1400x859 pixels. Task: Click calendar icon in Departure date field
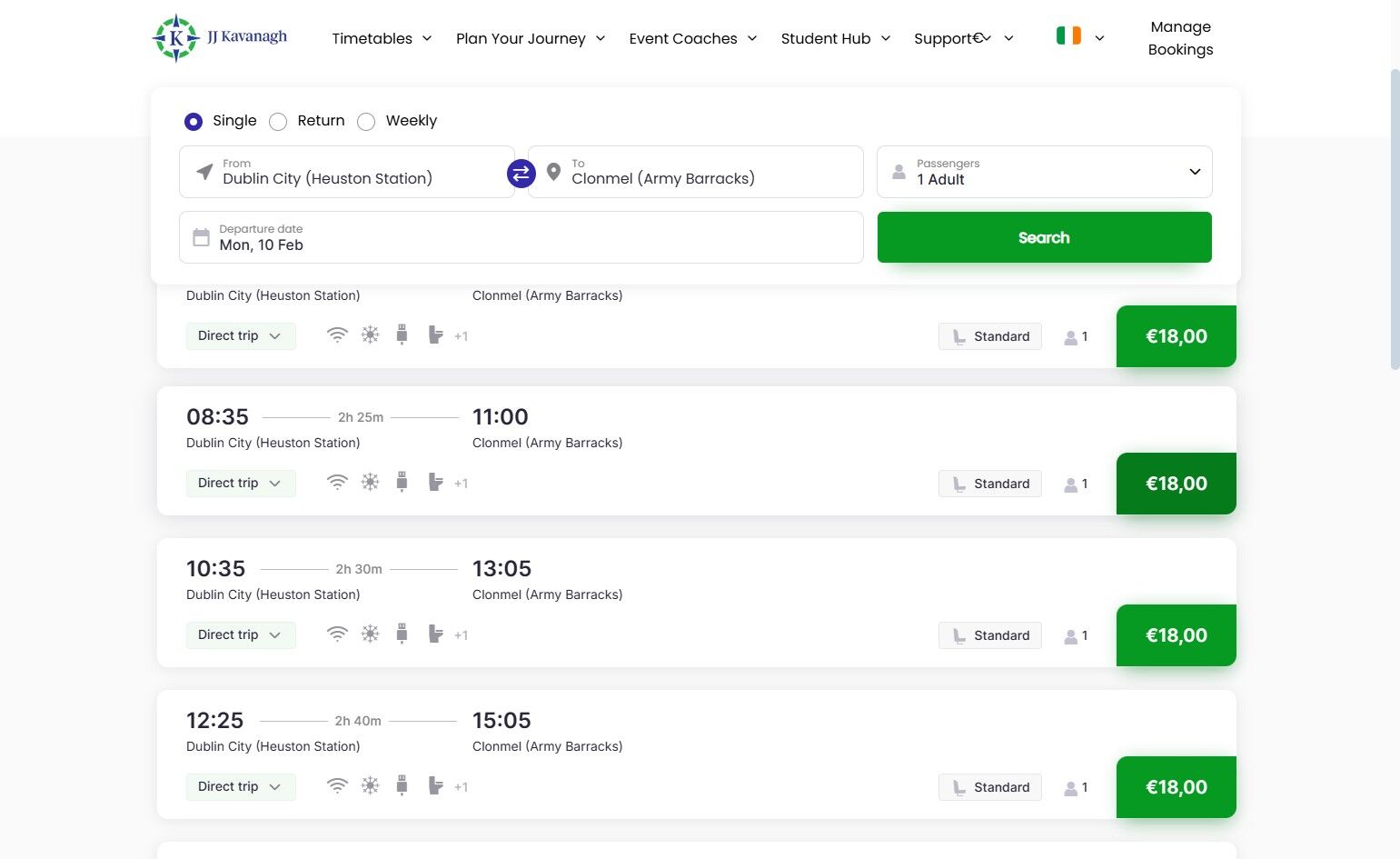[201, 238]
